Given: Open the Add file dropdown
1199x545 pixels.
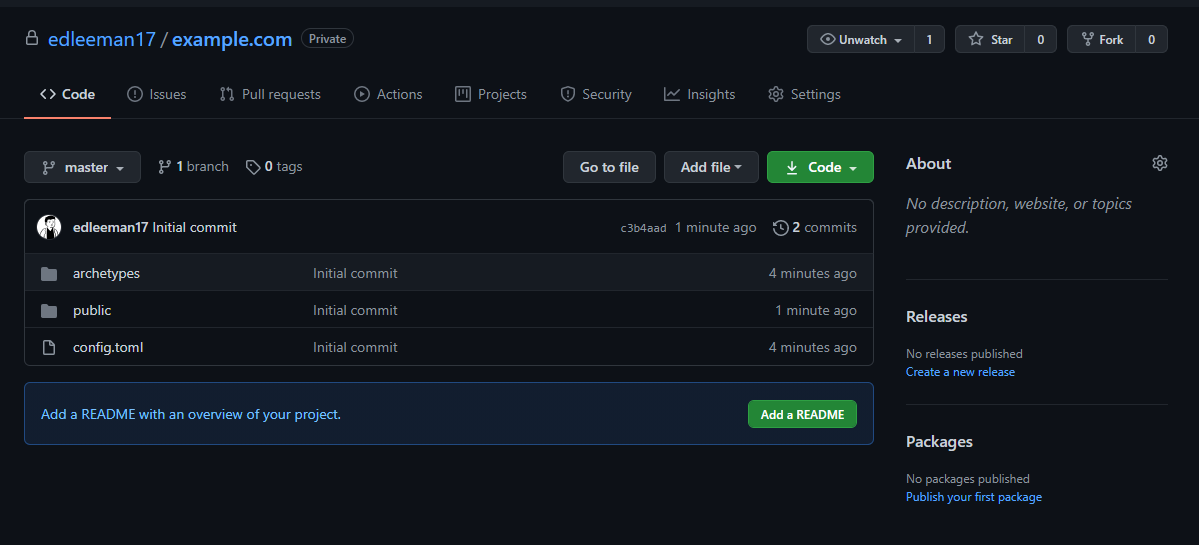Looking at the screenshot, I should coord(711,168).
